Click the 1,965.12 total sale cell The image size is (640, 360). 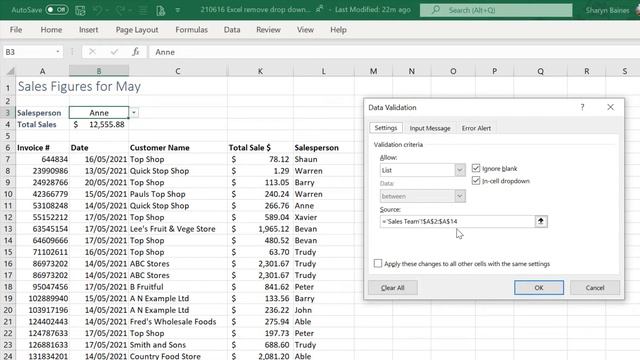tap(260, 229)
